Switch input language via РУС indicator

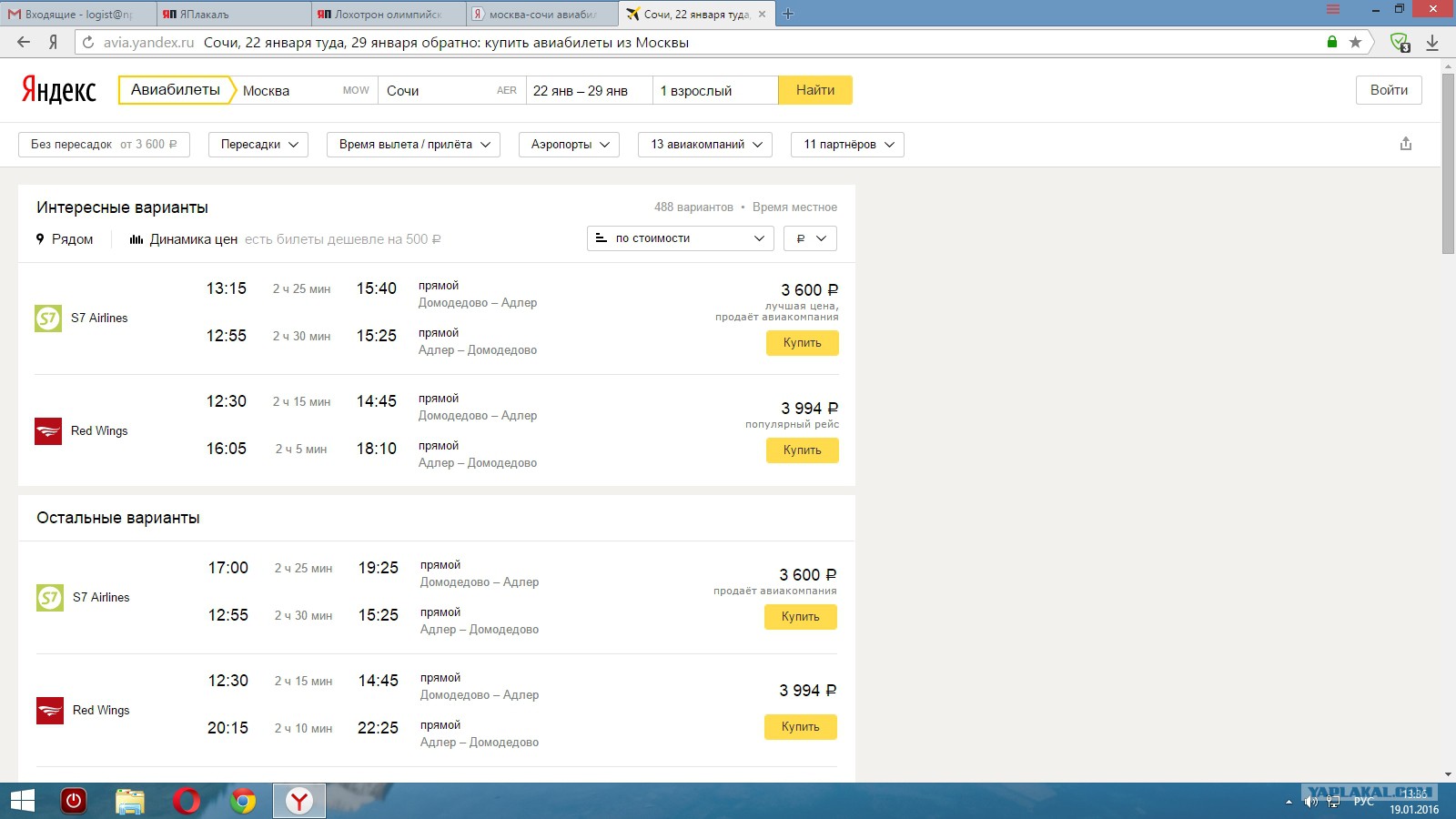[1363, 802]
